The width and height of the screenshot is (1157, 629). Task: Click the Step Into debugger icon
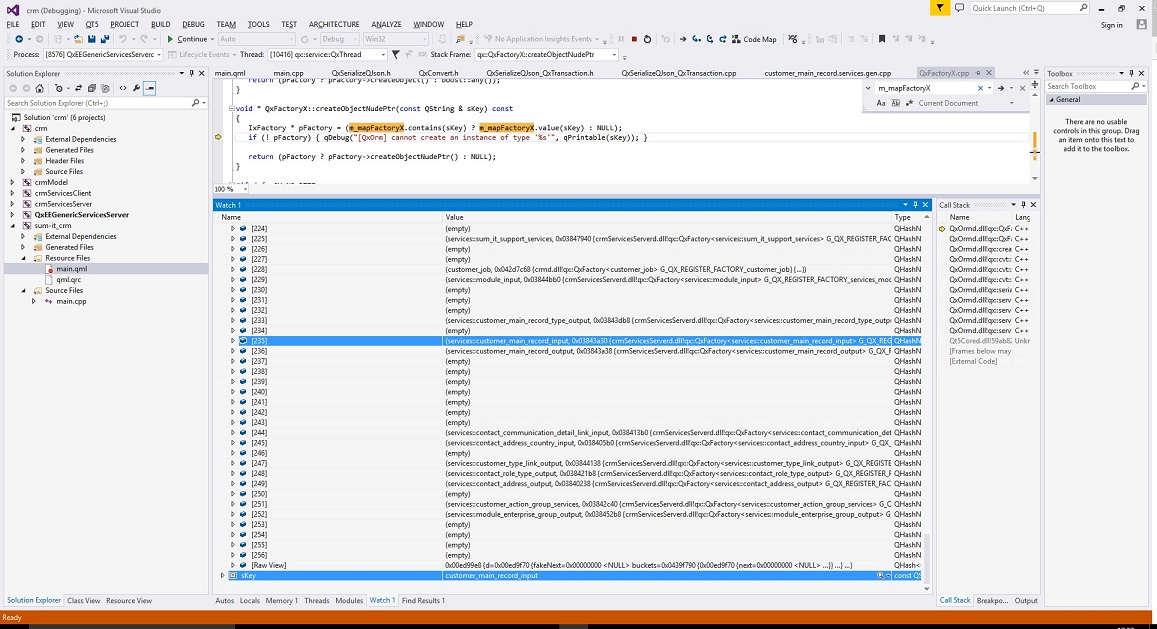tap(696, 39)
